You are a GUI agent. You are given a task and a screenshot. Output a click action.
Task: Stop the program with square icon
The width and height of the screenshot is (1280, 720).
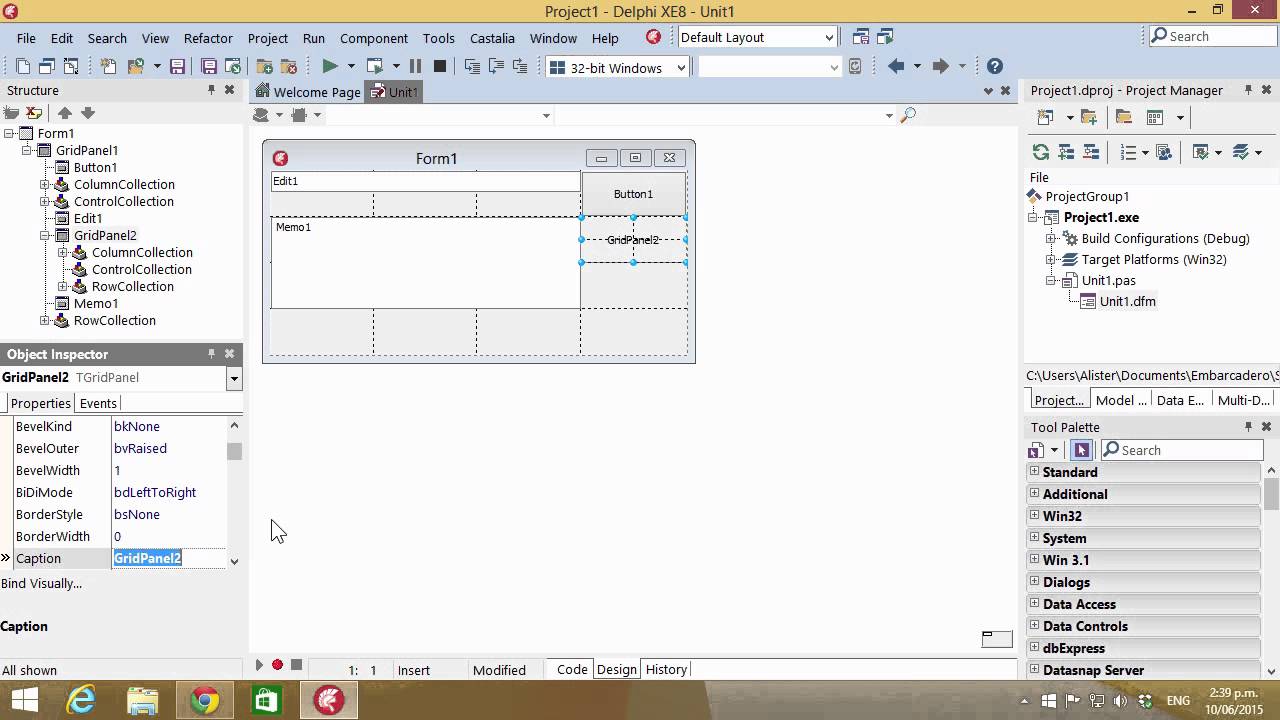coord(440,66)
